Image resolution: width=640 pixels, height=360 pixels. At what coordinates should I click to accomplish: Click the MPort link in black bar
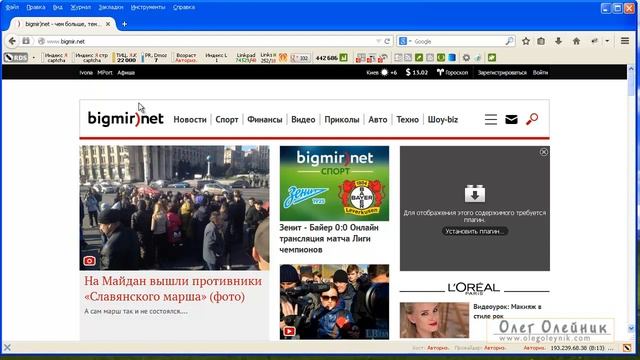(x=105, y=73)
